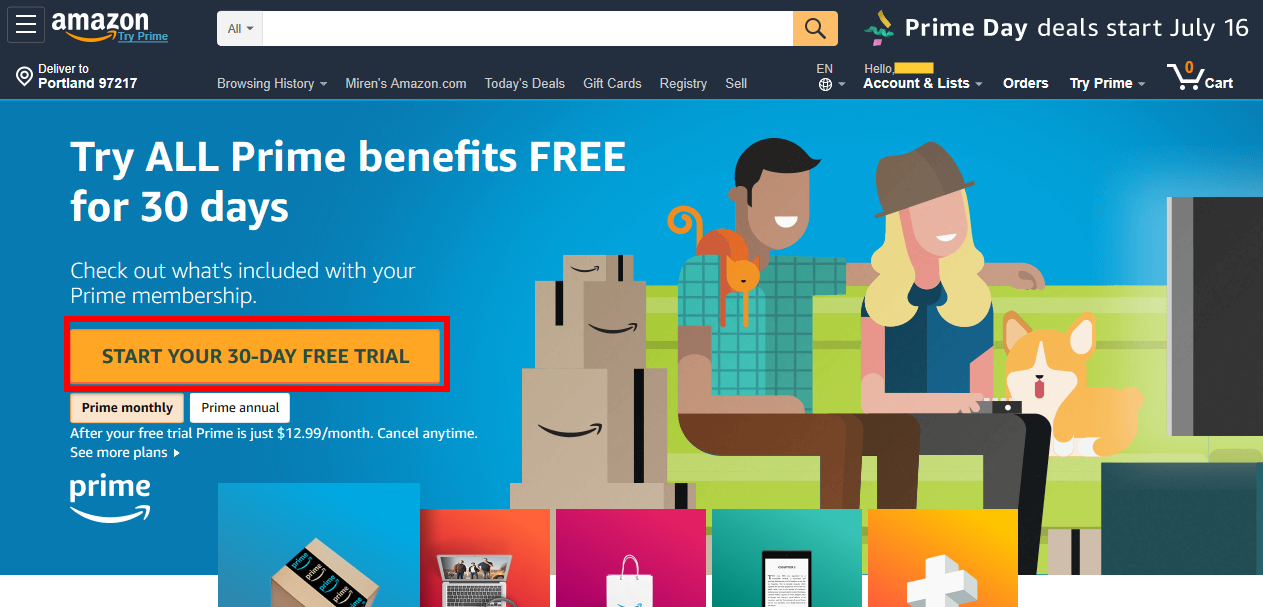The image size is (1263, 607).
Task: Select the Prime monthly plan option
Action: point(127,408)
